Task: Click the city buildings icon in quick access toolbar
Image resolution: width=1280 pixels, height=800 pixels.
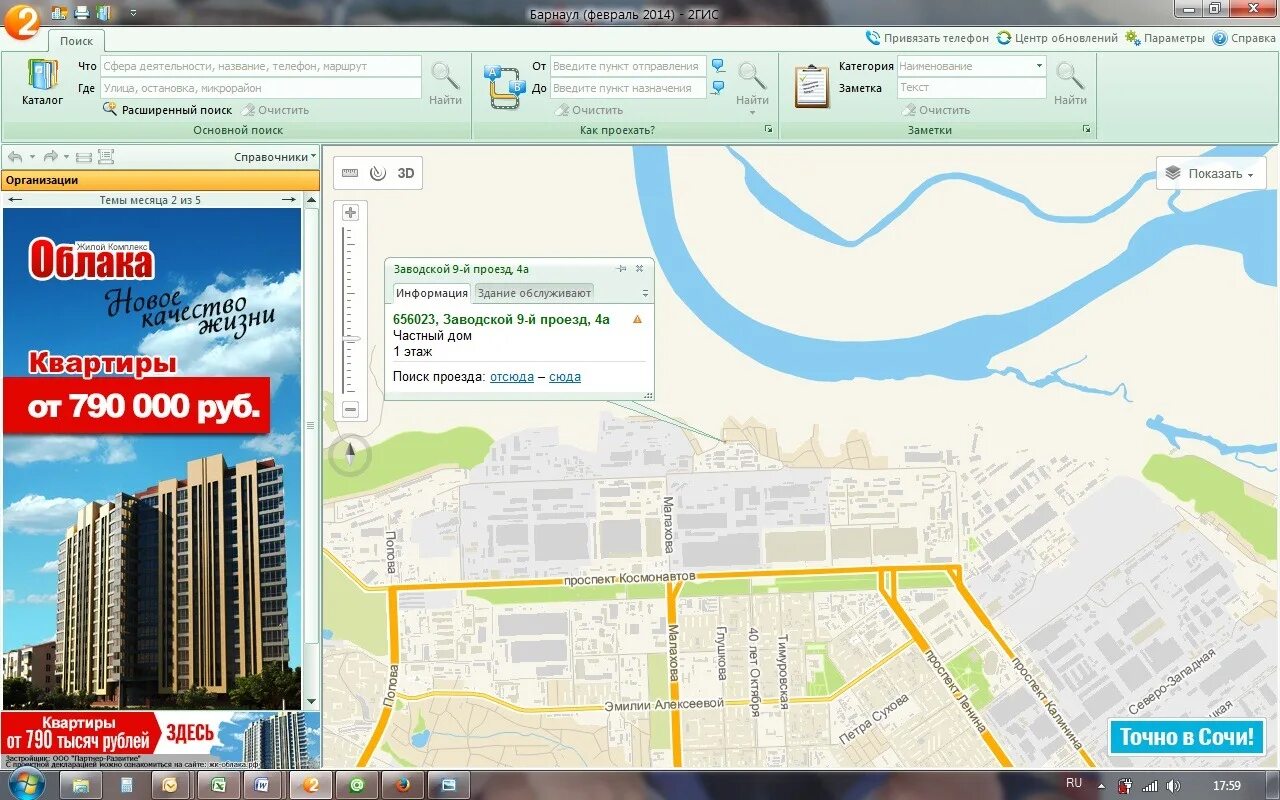Action: point(59,13)
